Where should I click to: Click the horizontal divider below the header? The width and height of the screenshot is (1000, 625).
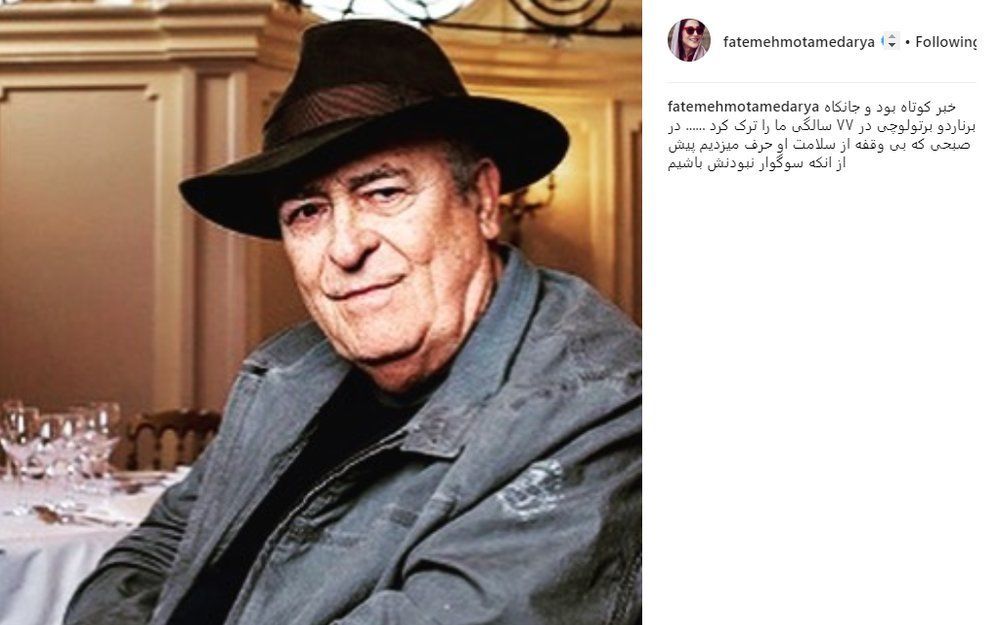point(821,82)
